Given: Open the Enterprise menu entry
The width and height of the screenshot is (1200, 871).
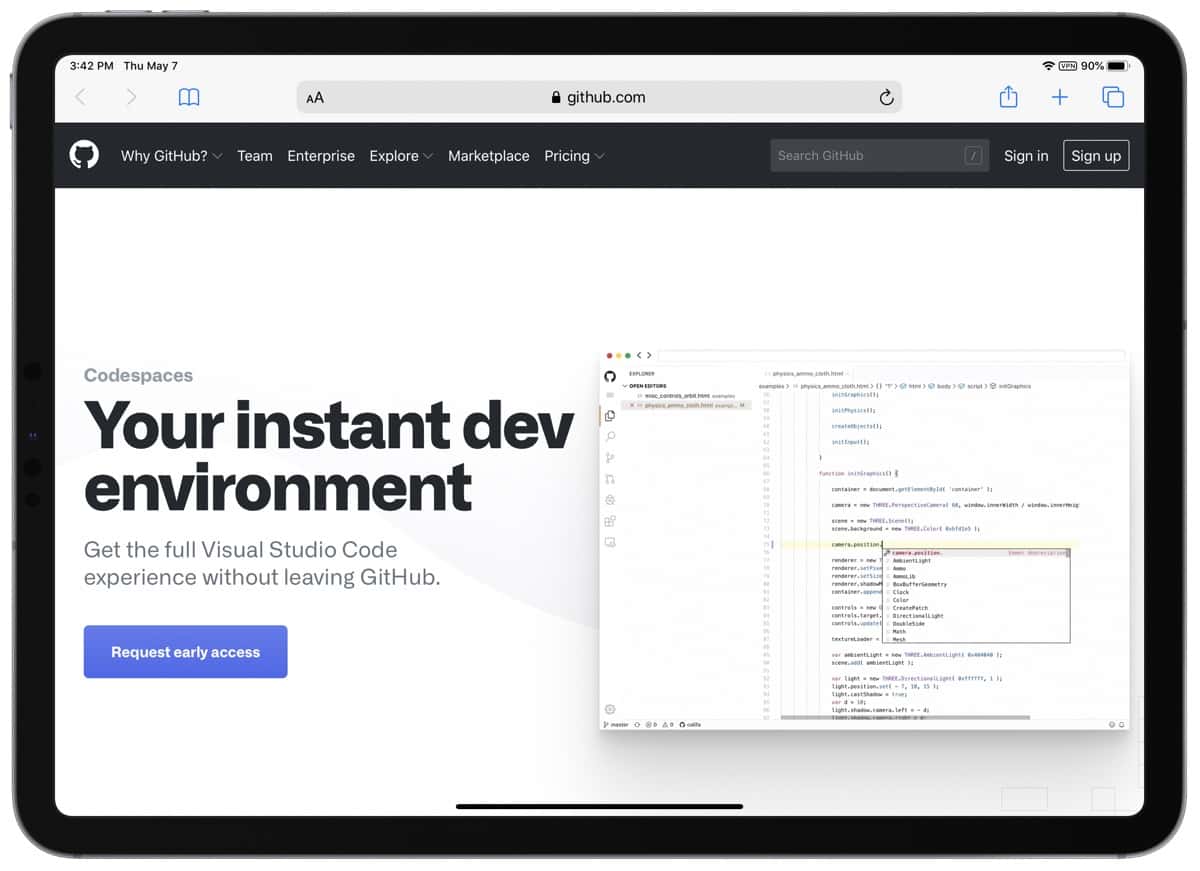Looking at the screenshot, I should click(321, 156).
